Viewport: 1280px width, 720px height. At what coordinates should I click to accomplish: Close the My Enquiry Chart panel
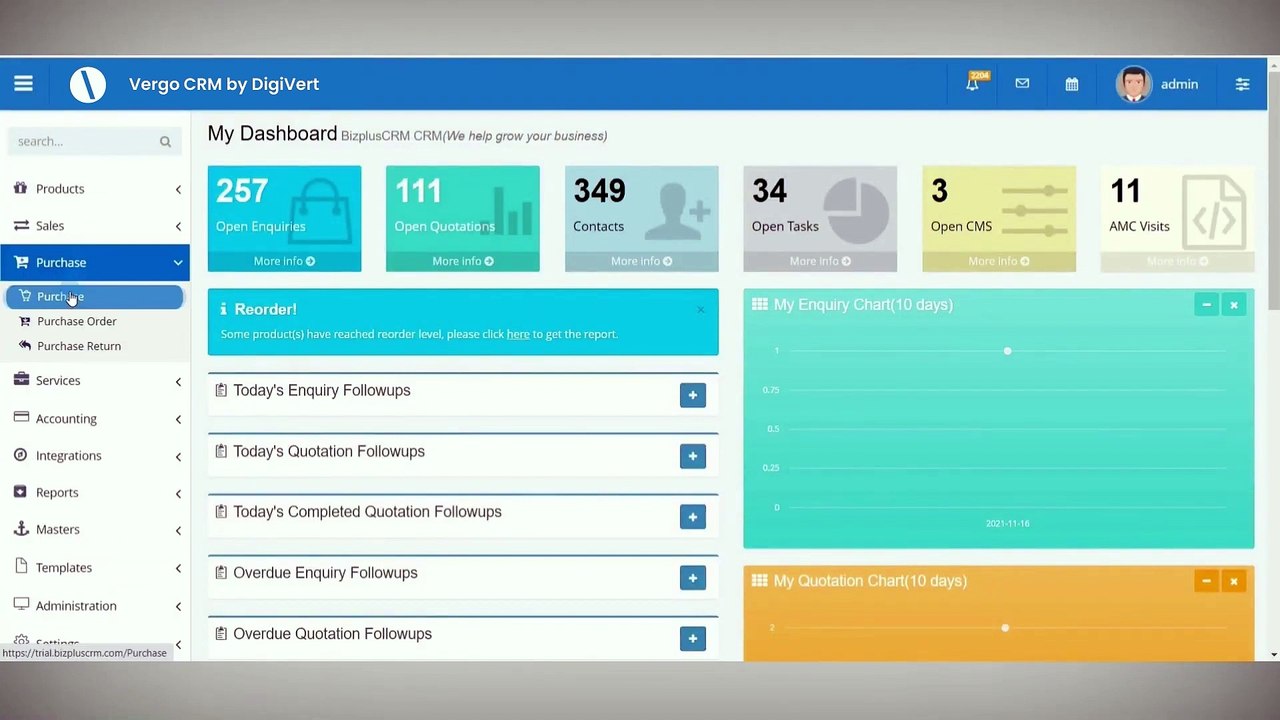pos(1234,305)
